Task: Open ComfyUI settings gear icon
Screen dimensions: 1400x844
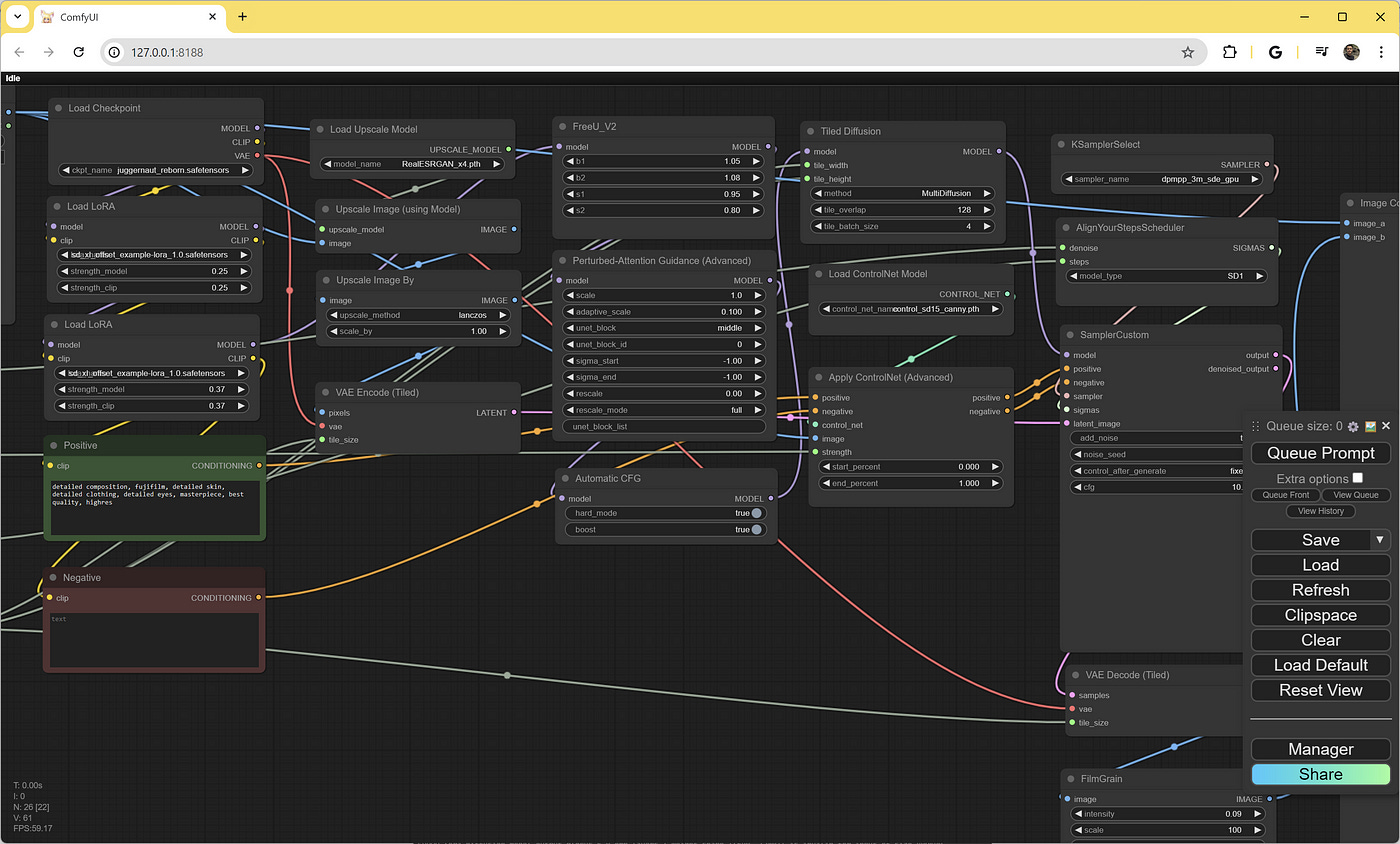Action: 1353,426
